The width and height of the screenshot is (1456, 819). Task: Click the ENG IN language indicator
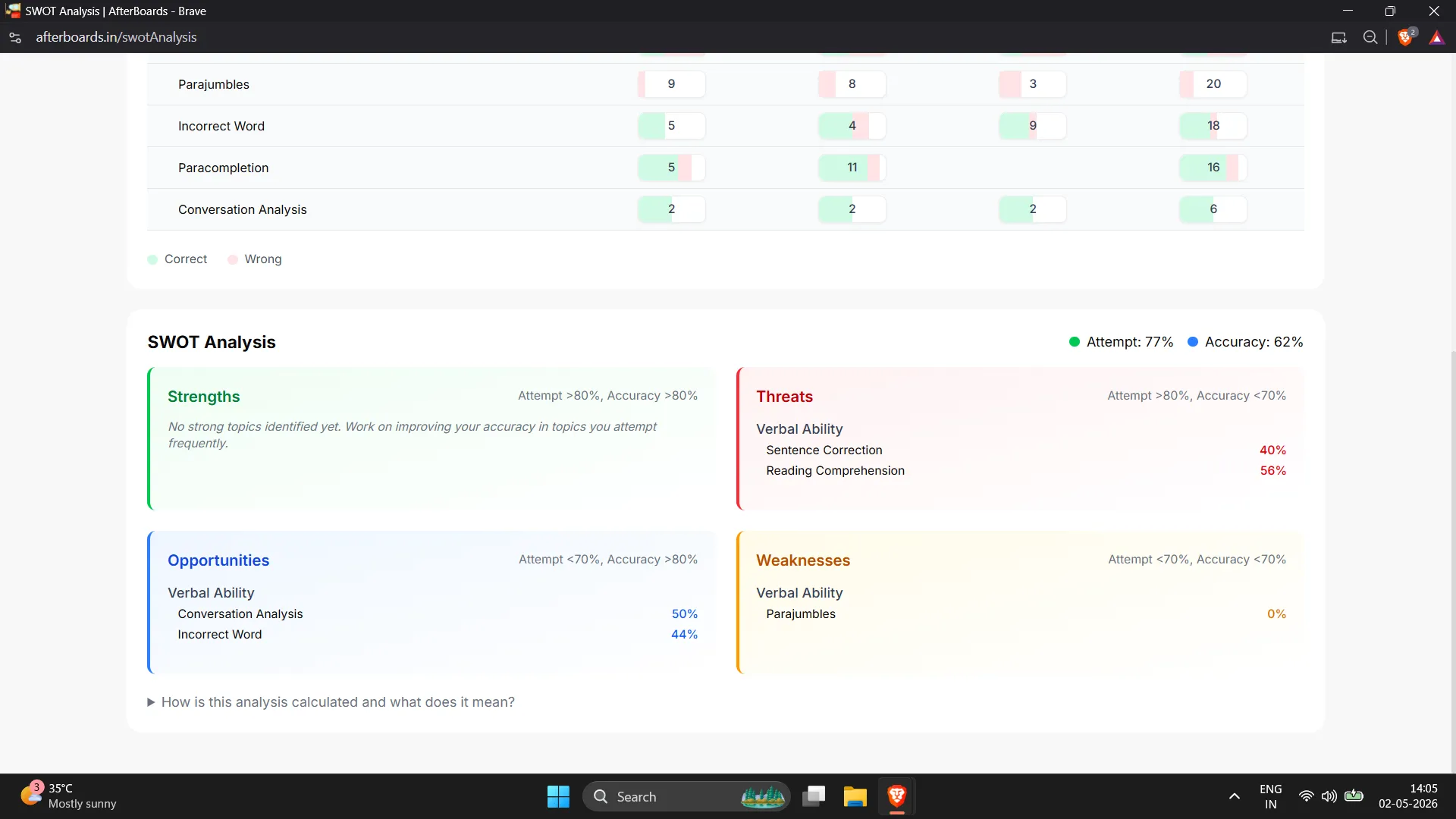pyautogui.click(x=1271, y=796)
